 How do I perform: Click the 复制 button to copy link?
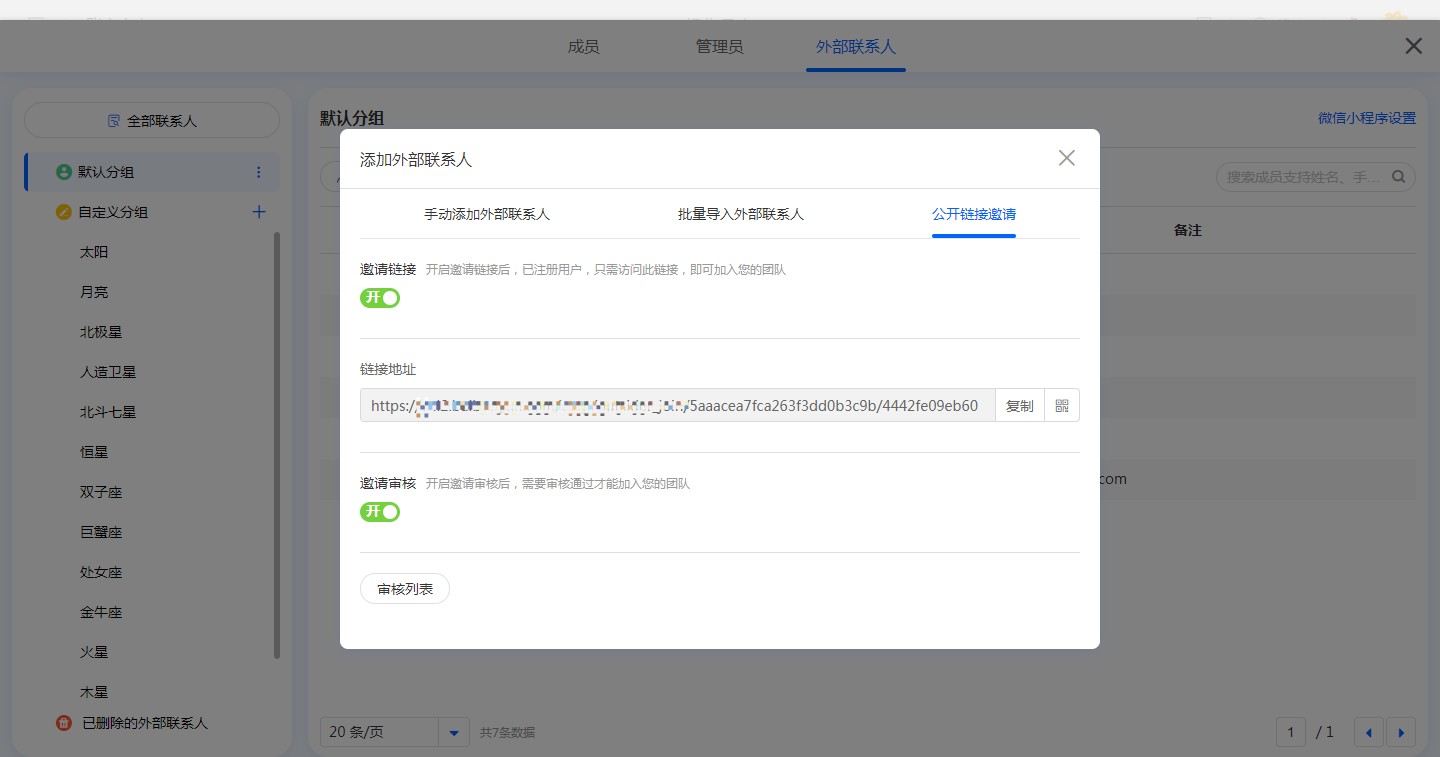click(1019, 406)
